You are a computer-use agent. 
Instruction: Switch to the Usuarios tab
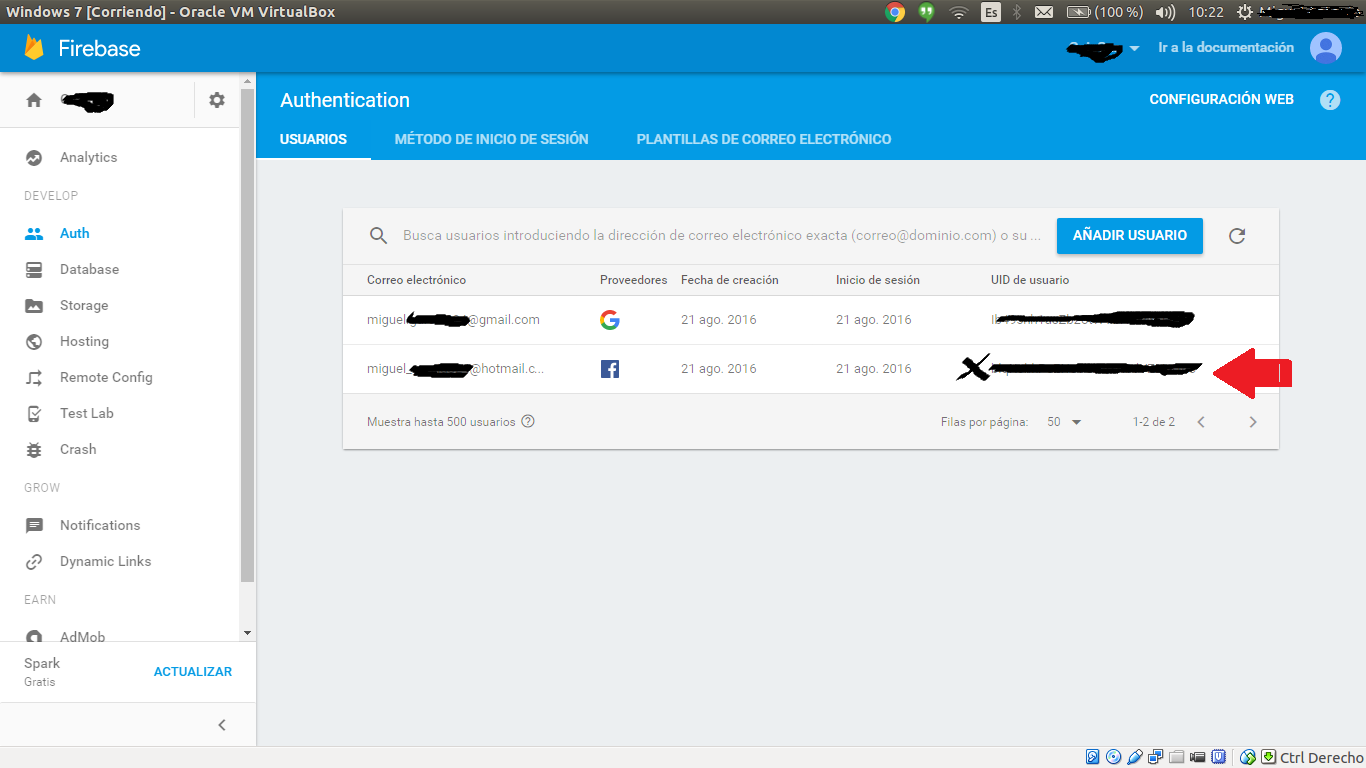[313, 139]
